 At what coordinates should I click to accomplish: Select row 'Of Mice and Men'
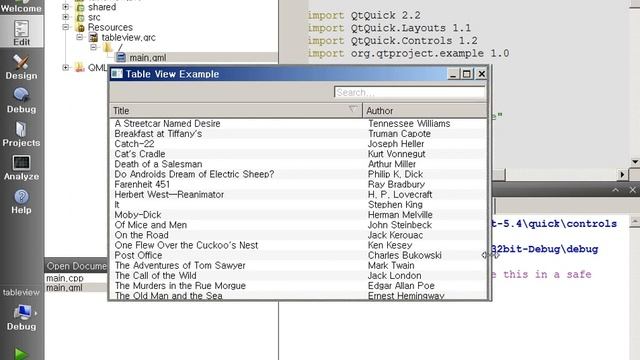[x=298, y=225]
